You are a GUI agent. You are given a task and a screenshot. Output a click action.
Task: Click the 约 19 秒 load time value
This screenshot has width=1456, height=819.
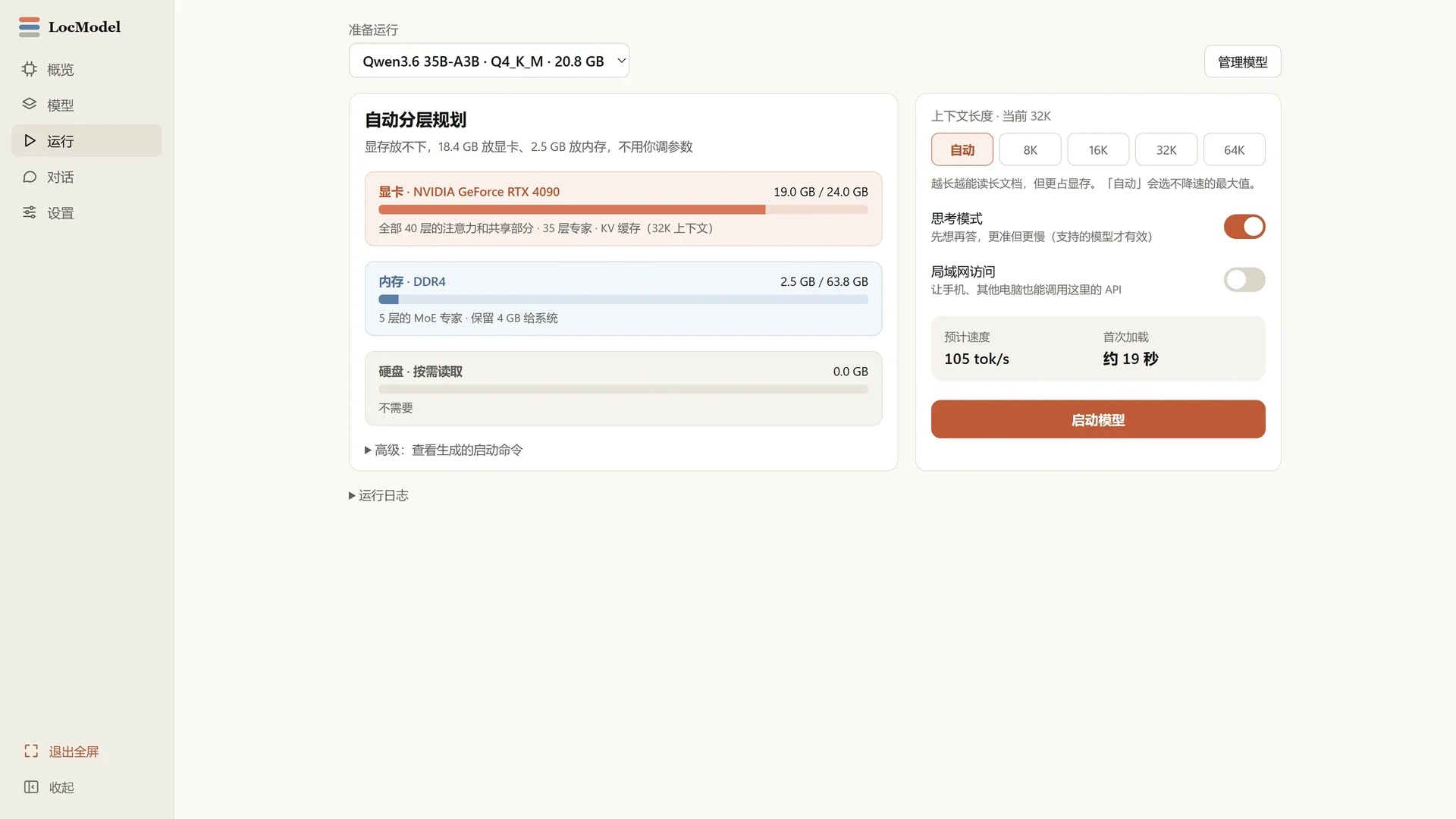point(1131,359)
